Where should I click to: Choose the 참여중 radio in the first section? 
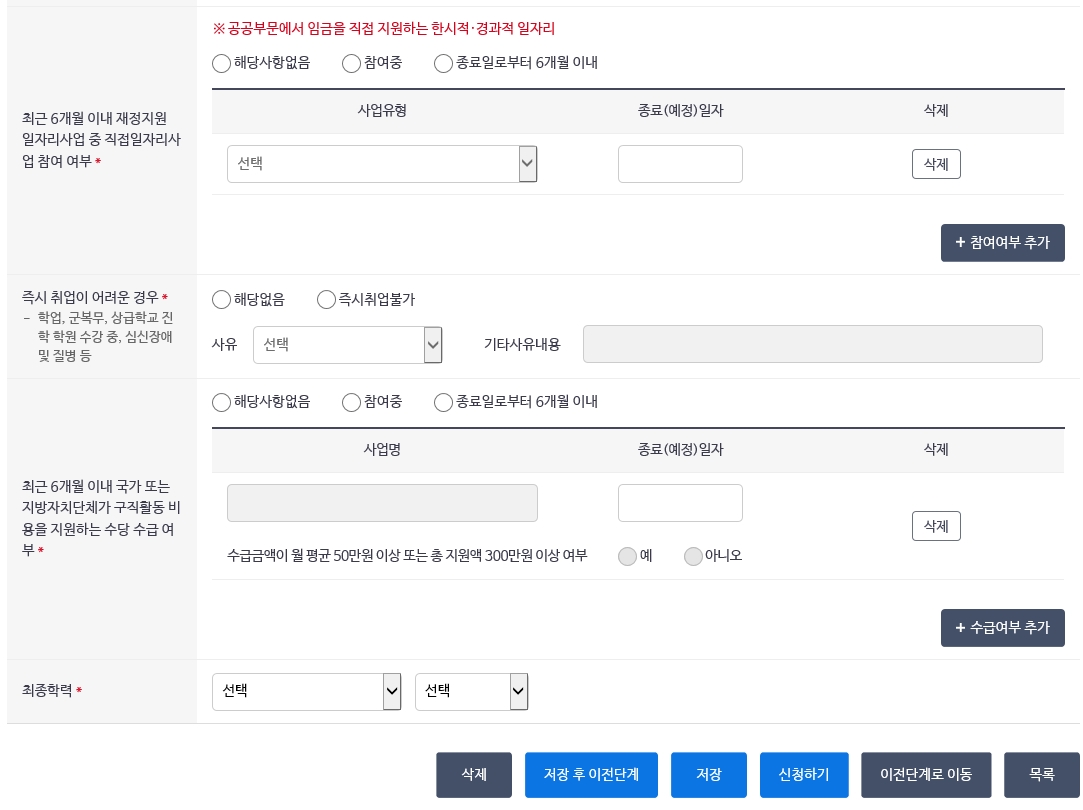point(352,63)
